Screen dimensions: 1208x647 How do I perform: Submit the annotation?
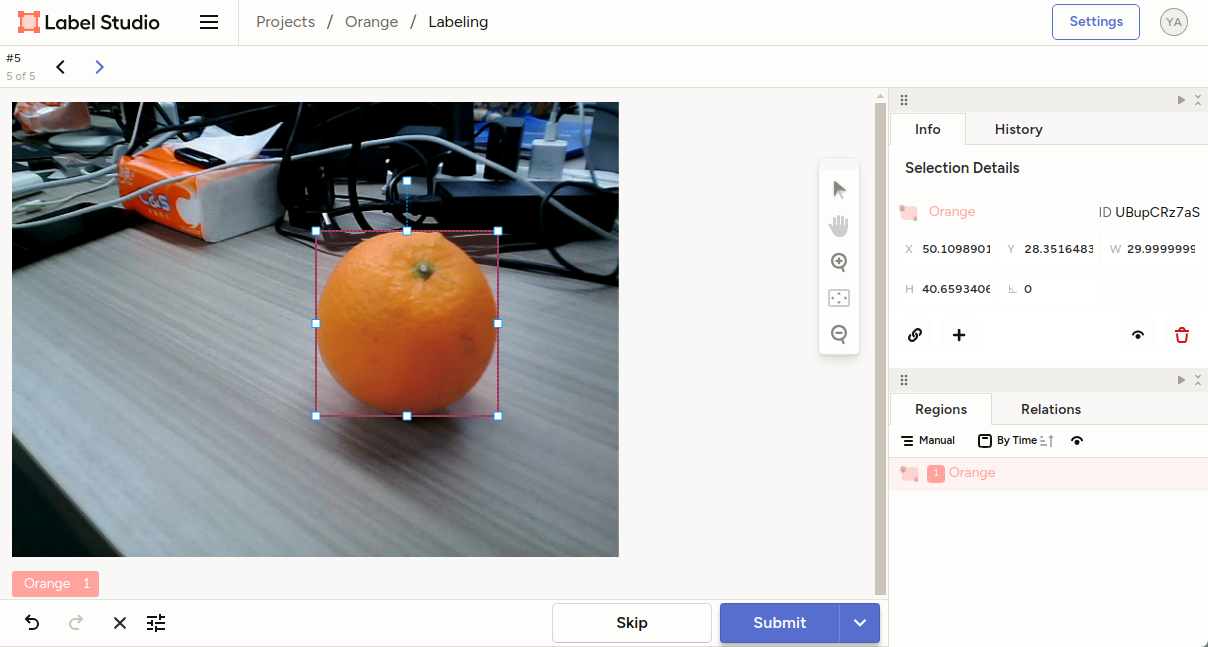coord(780,623)
